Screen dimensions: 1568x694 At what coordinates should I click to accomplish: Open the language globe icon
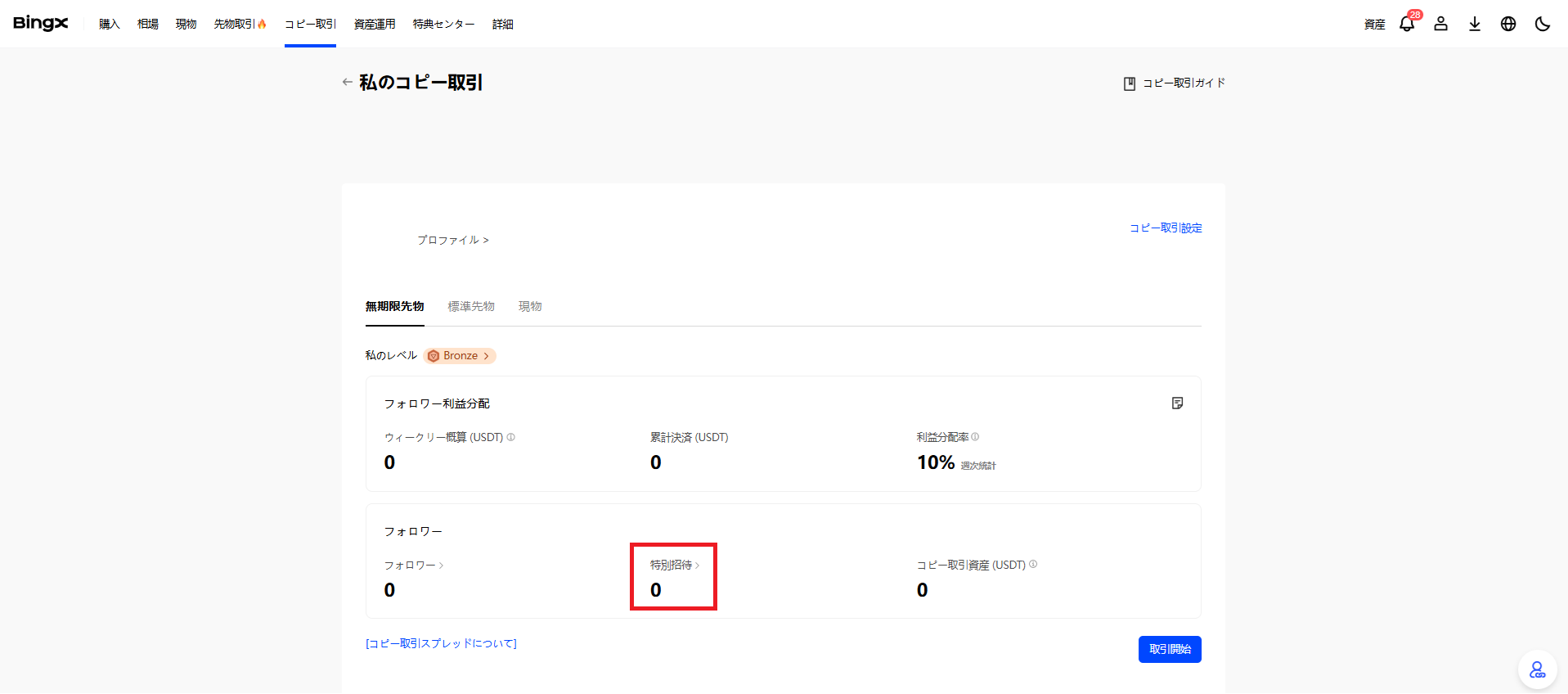1507,24
